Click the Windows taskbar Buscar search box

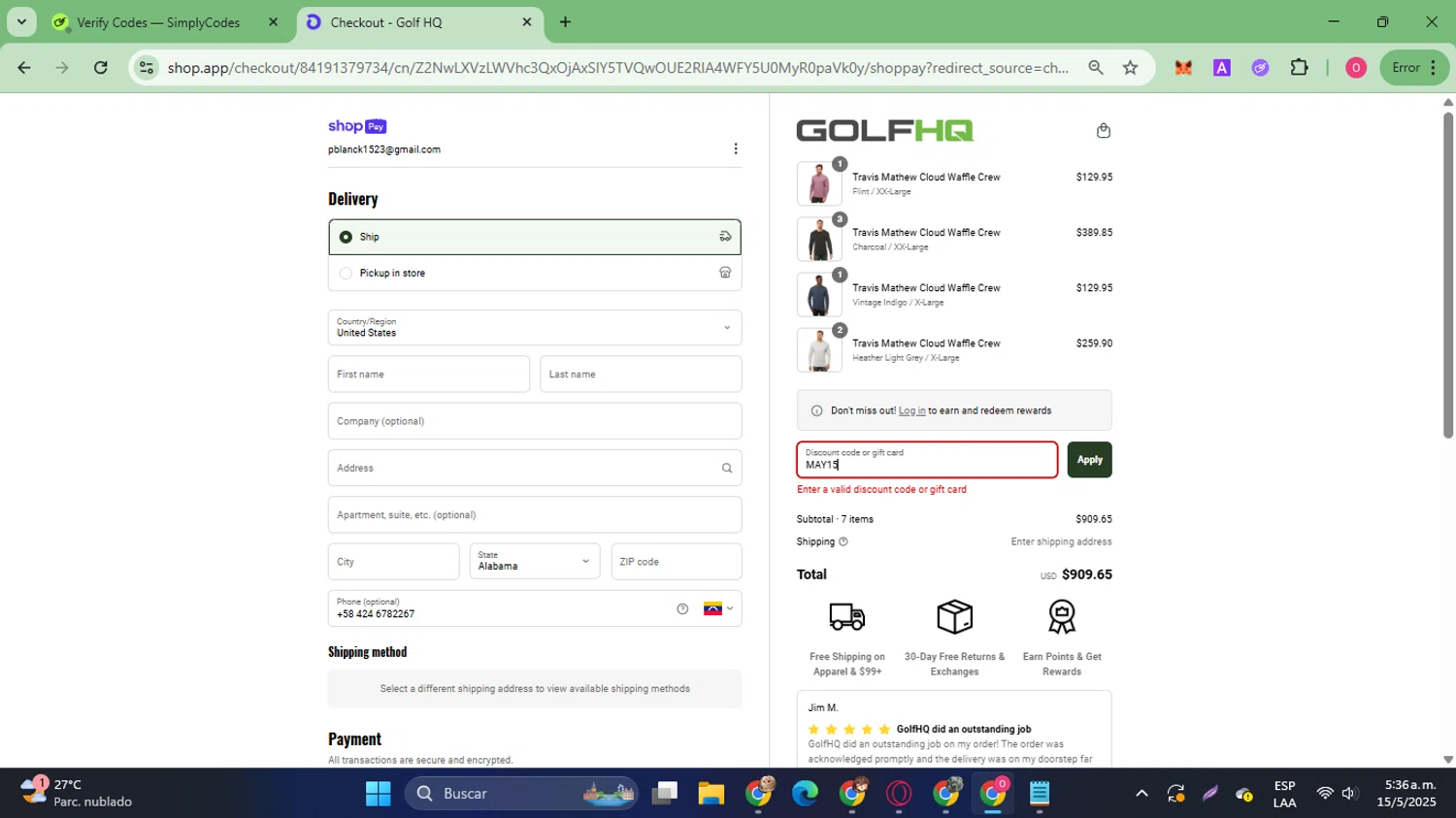tap(521, 794)
